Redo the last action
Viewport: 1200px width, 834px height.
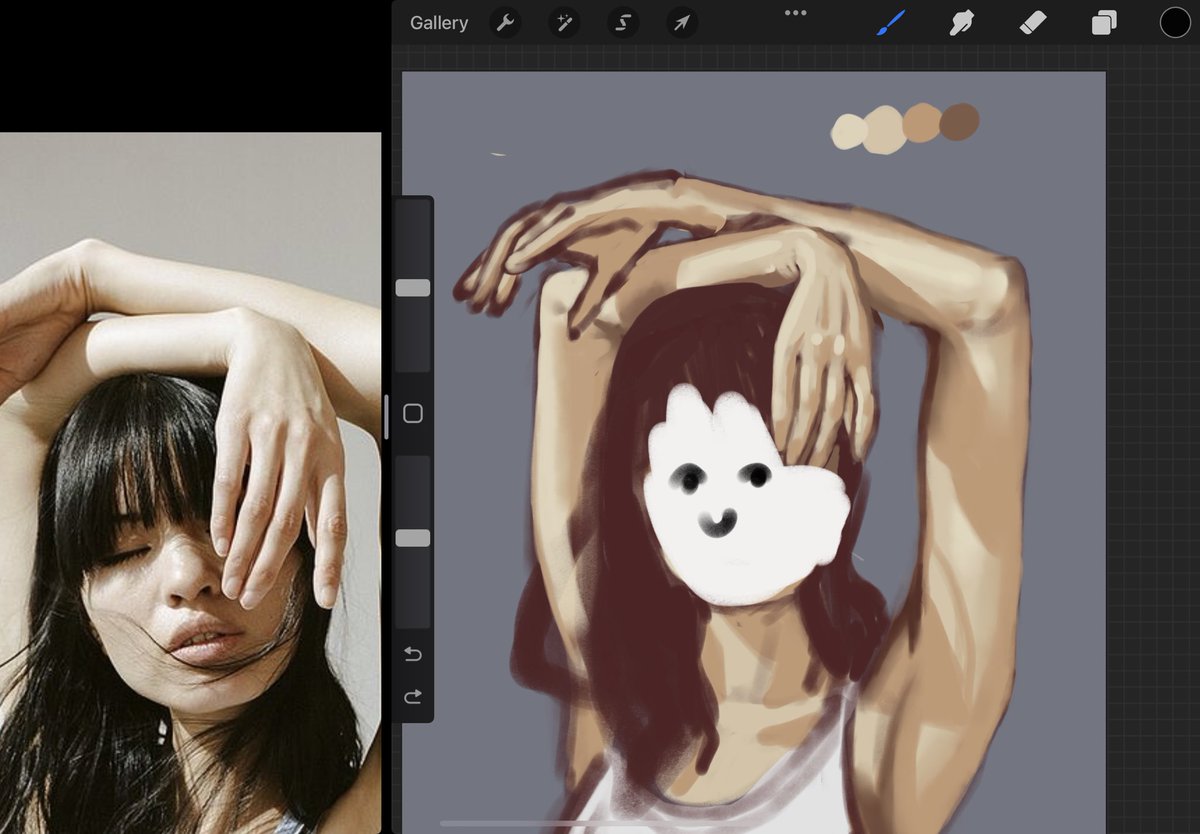413,697
